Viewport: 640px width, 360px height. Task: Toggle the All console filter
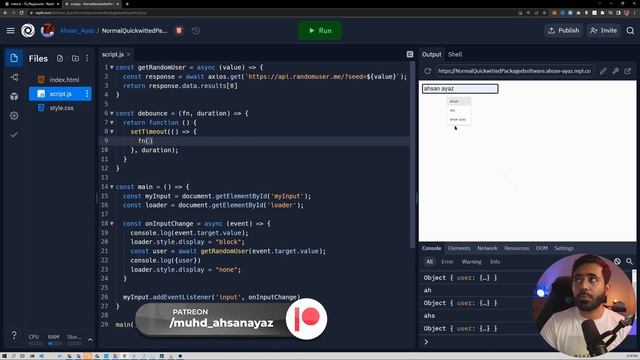tap(429, 262)
